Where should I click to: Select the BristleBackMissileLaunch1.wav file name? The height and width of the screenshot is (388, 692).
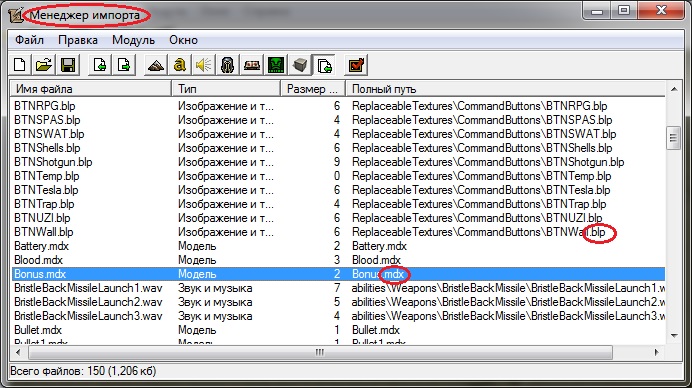click(88, 288)
